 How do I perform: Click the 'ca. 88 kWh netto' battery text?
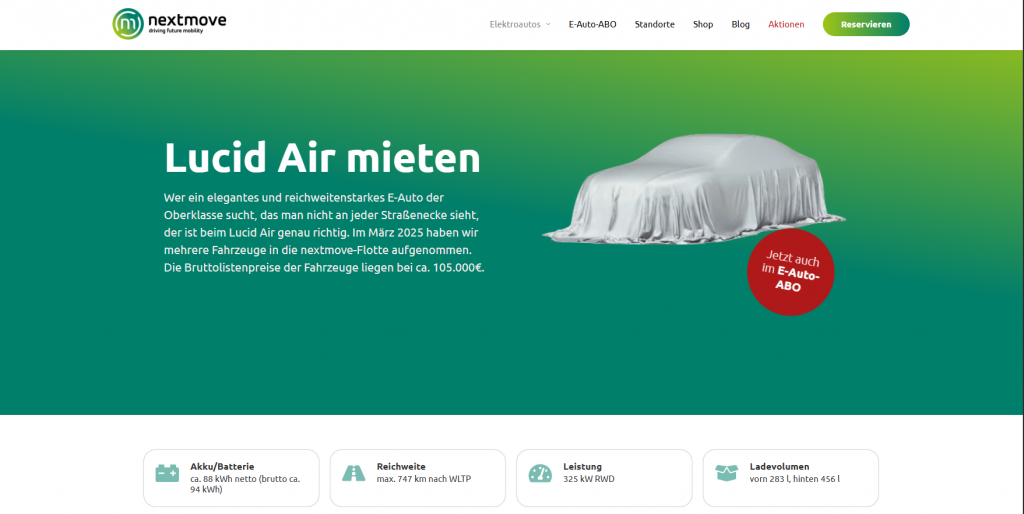point(246,484)
